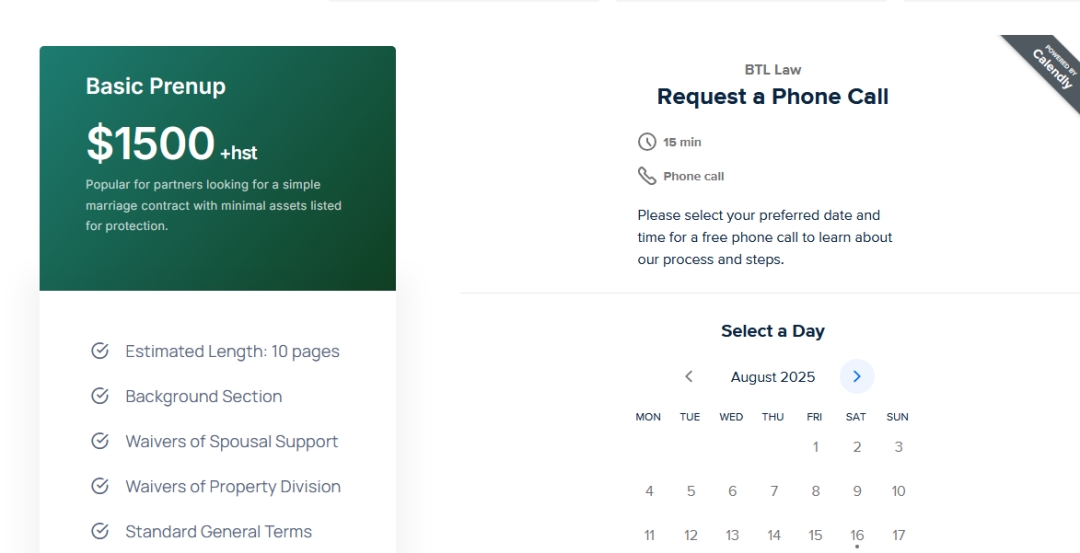Image resolution: width=1080 pixels, height=553 pixels.
Task: Click checkmark icon for Estimated Length
Action: [x=100, y=351]
